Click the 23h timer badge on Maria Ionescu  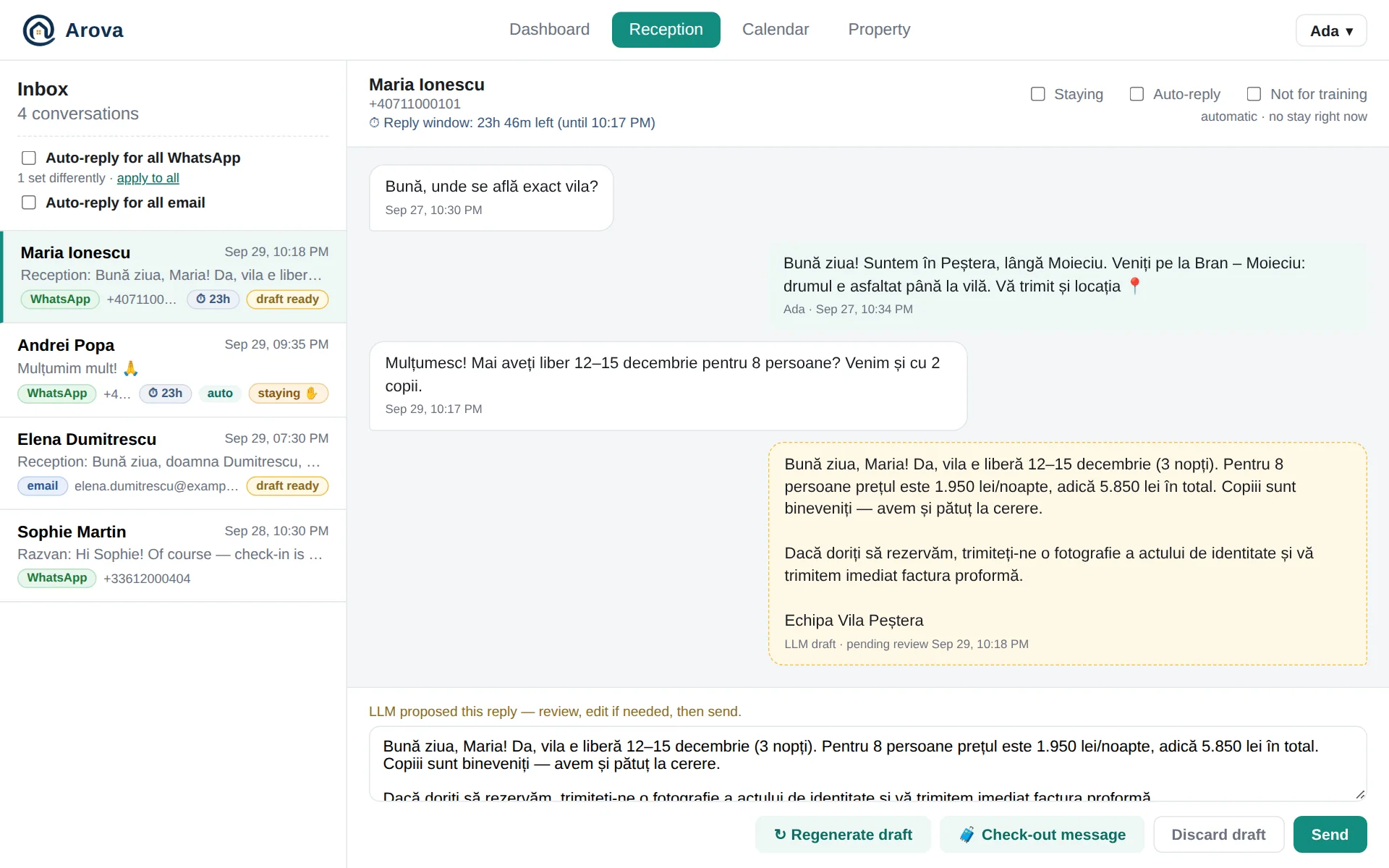213,299
